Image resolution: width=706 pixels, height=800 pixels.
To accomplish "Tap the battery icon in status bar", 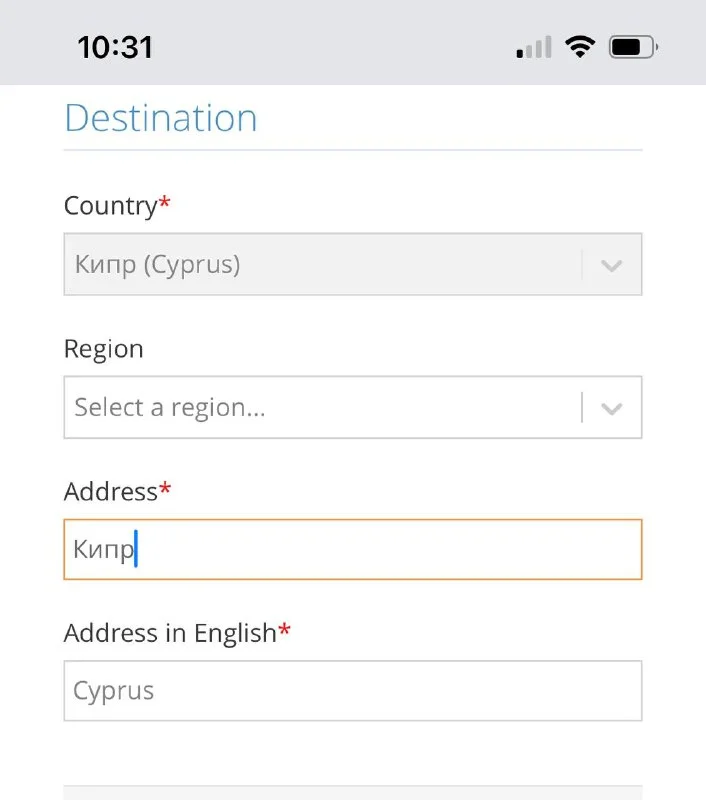I will 633,46.
